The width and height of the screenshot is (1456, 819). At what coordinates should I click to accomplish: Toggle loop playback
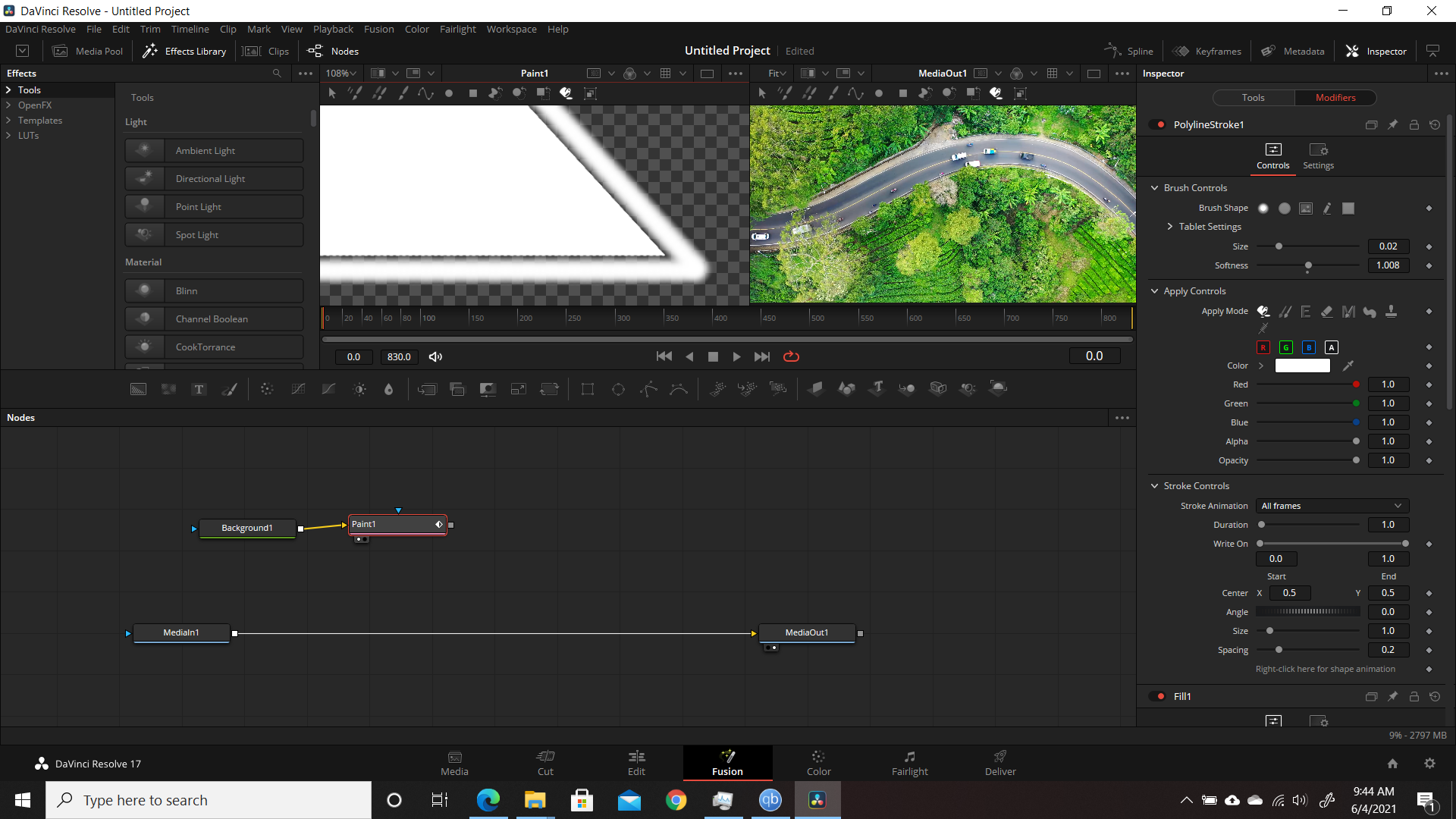point(791,356)
